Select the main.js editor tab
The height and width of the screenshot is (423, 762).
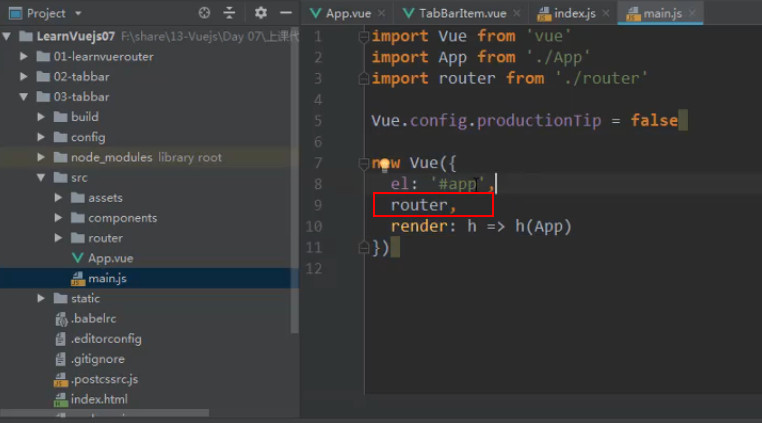click(x=662, y=14)
